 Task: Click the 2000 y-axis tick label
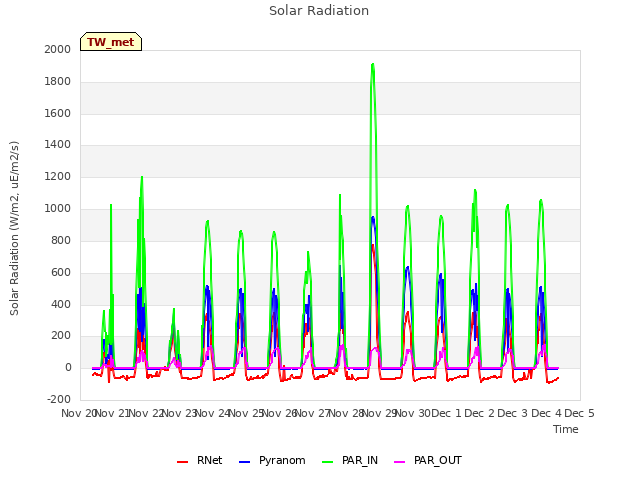58,49
